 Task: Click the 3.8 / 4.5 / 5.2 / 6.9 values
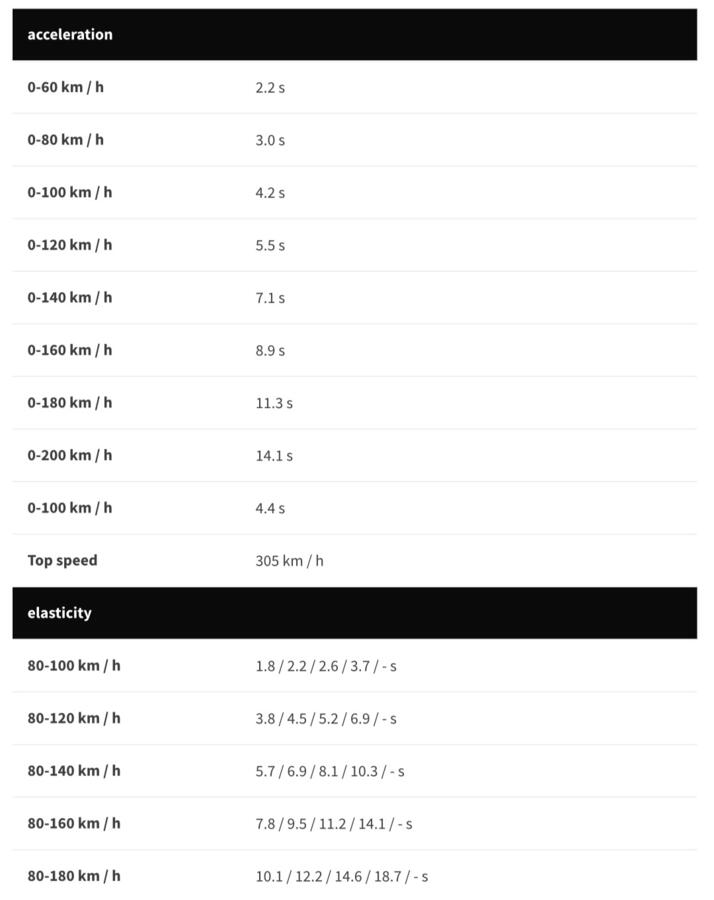click(x=313, y=719)
